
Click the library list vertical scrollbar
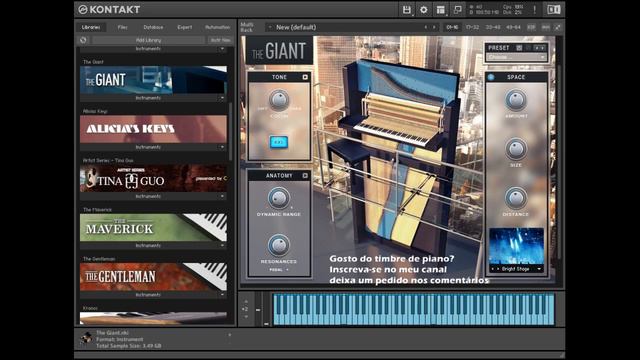tap(231, 131)
